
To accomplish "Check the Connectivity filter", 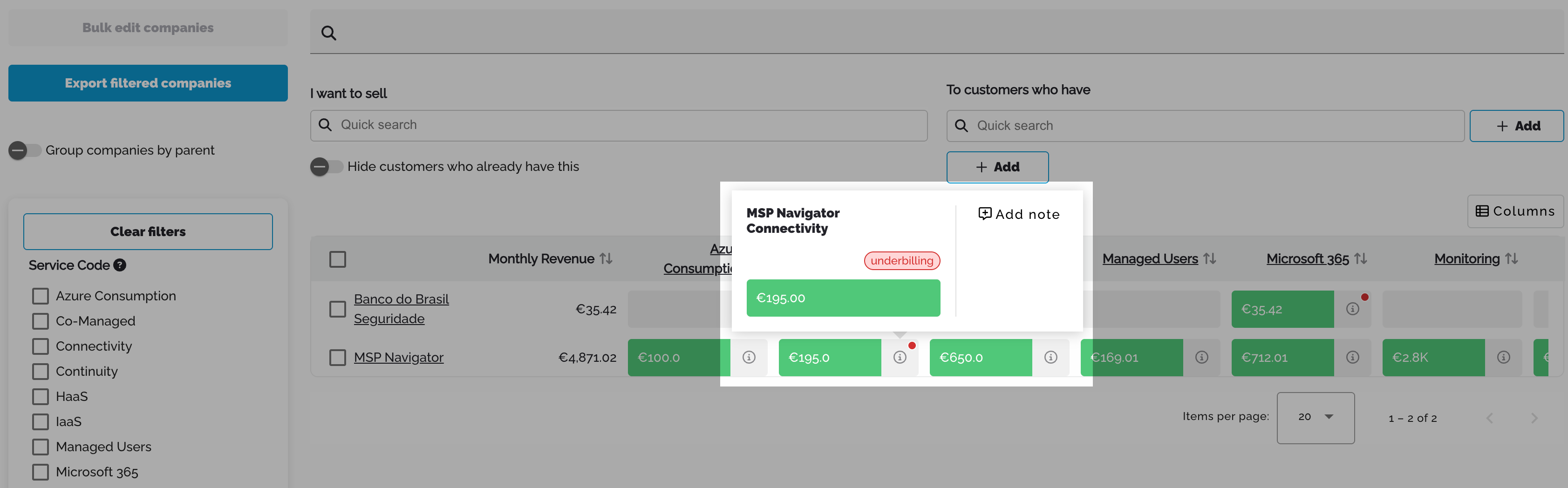I will tap(40, 346).
